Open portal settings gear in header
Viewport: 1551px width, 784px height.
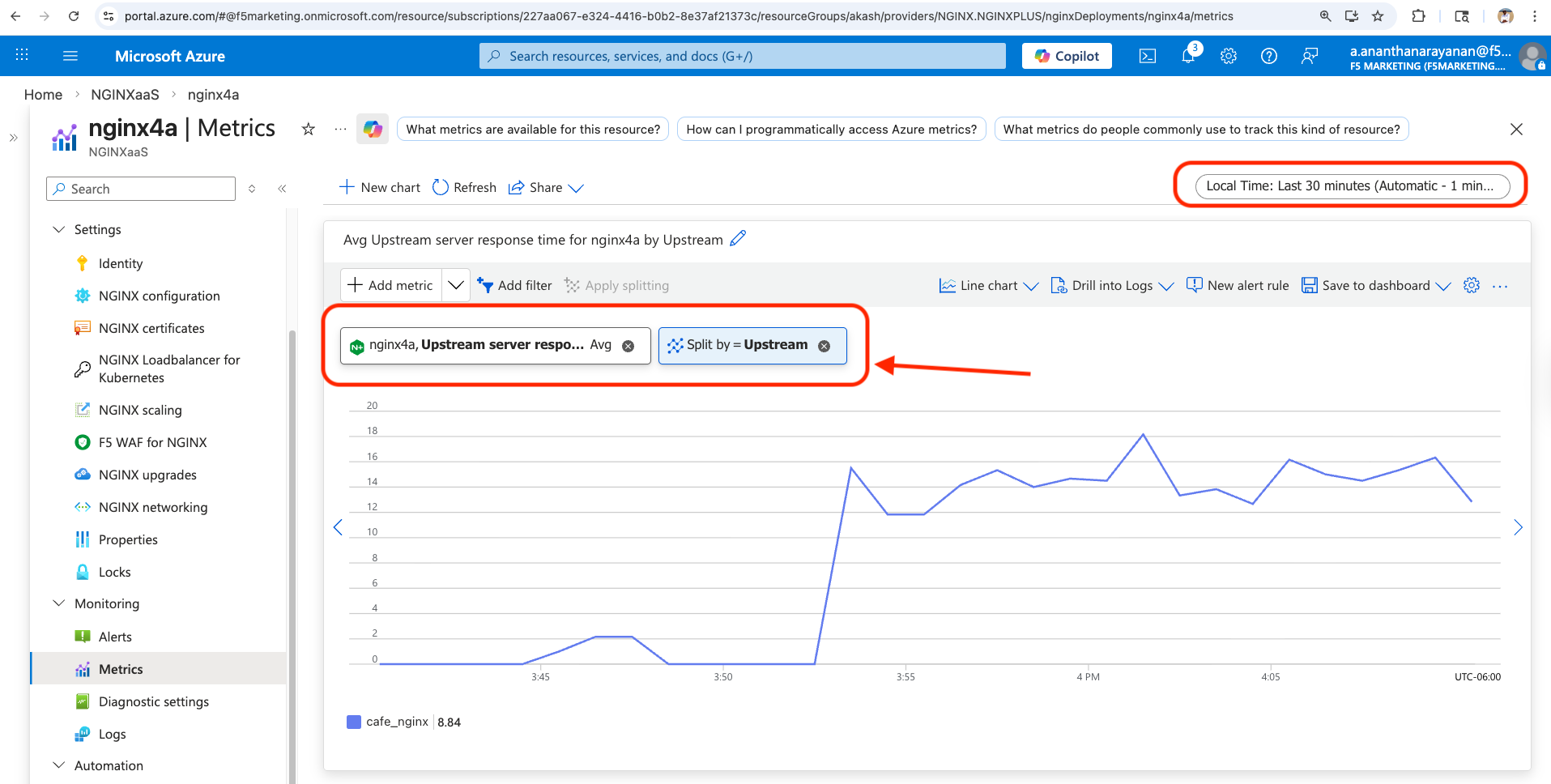point(1229,56)
